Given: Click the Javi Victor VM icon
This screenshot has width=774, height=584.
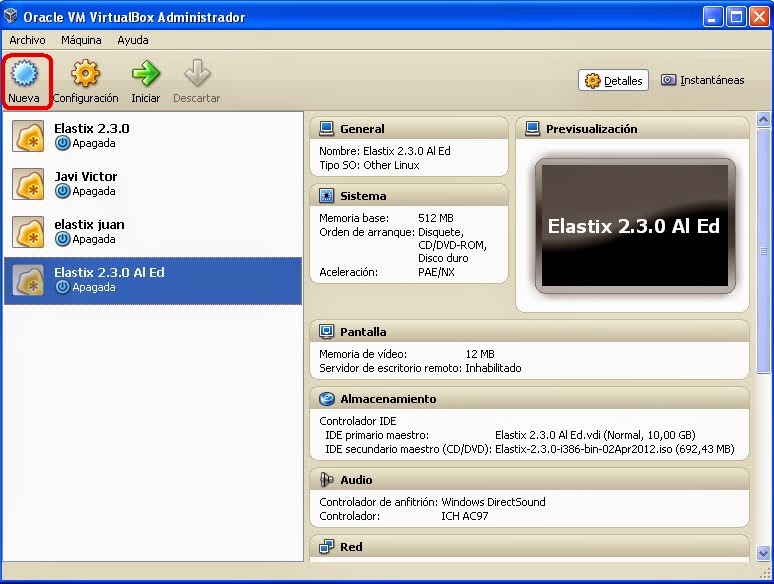Looking at the screenshot, I should coord(28,184).
